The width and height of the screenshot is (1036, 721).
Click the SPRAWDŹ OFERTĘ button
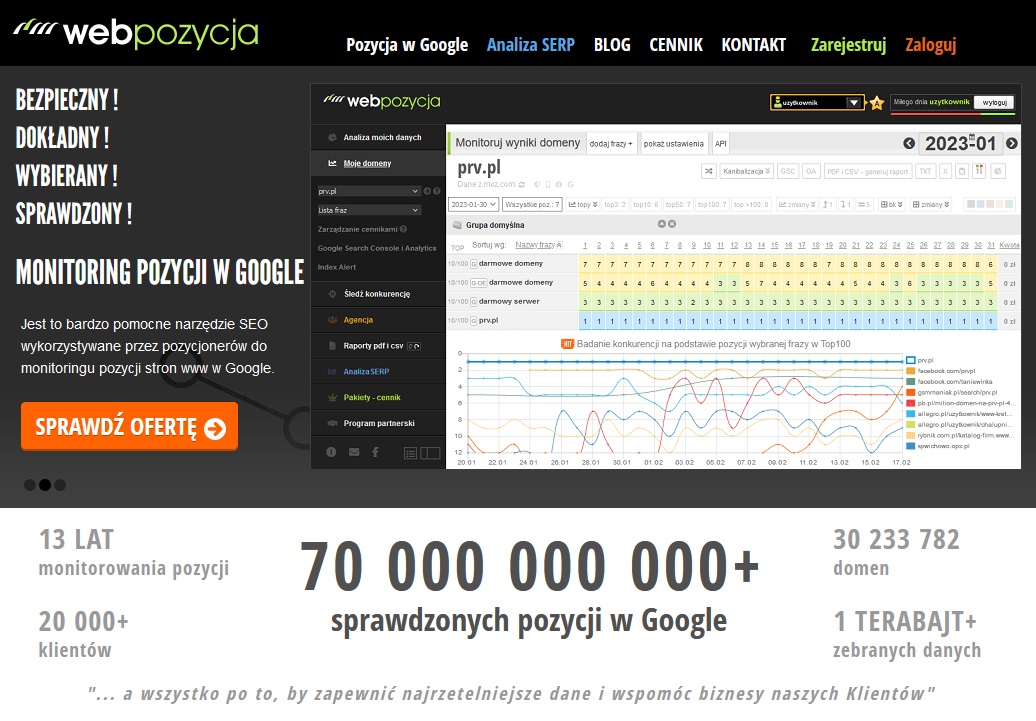[x=129, y=427]
